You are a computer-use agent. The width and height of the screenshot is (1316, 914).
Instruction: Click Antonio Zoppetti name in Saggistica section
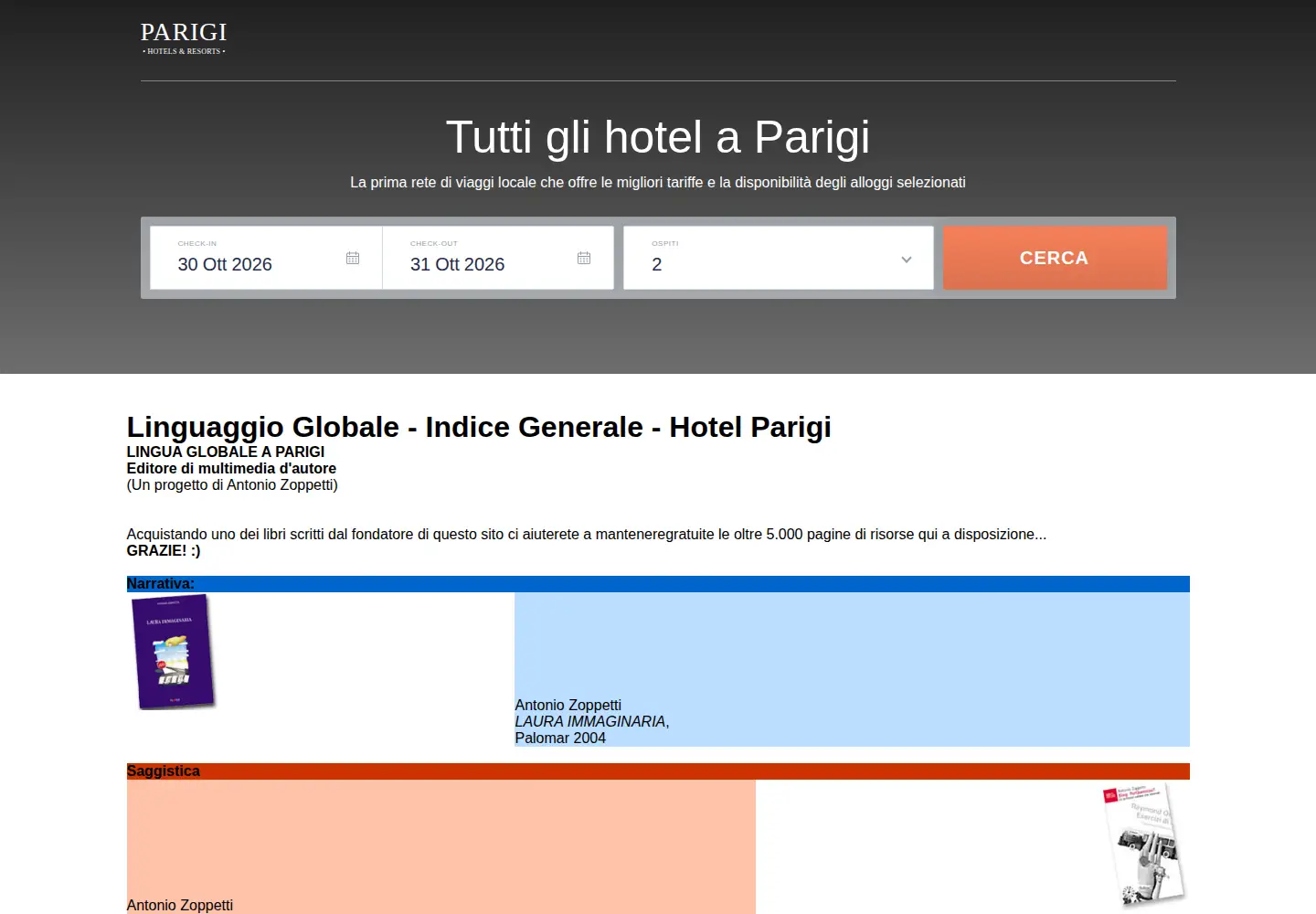tap(180, 905)
